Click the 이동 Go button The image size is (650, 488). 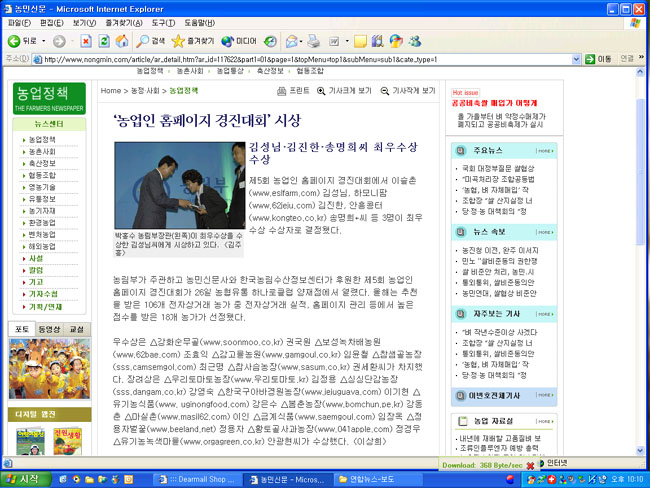[x=598, y=59]
